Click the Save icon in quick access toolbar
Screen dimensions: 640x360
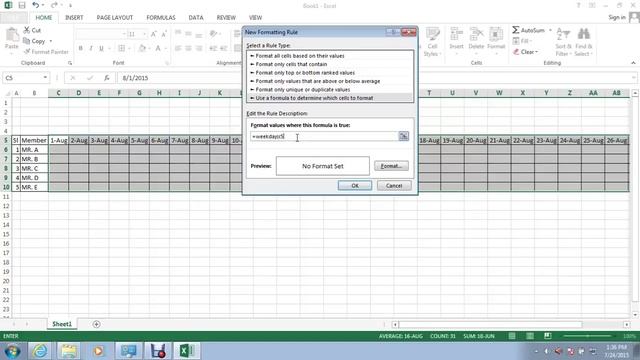coord(22,5)
